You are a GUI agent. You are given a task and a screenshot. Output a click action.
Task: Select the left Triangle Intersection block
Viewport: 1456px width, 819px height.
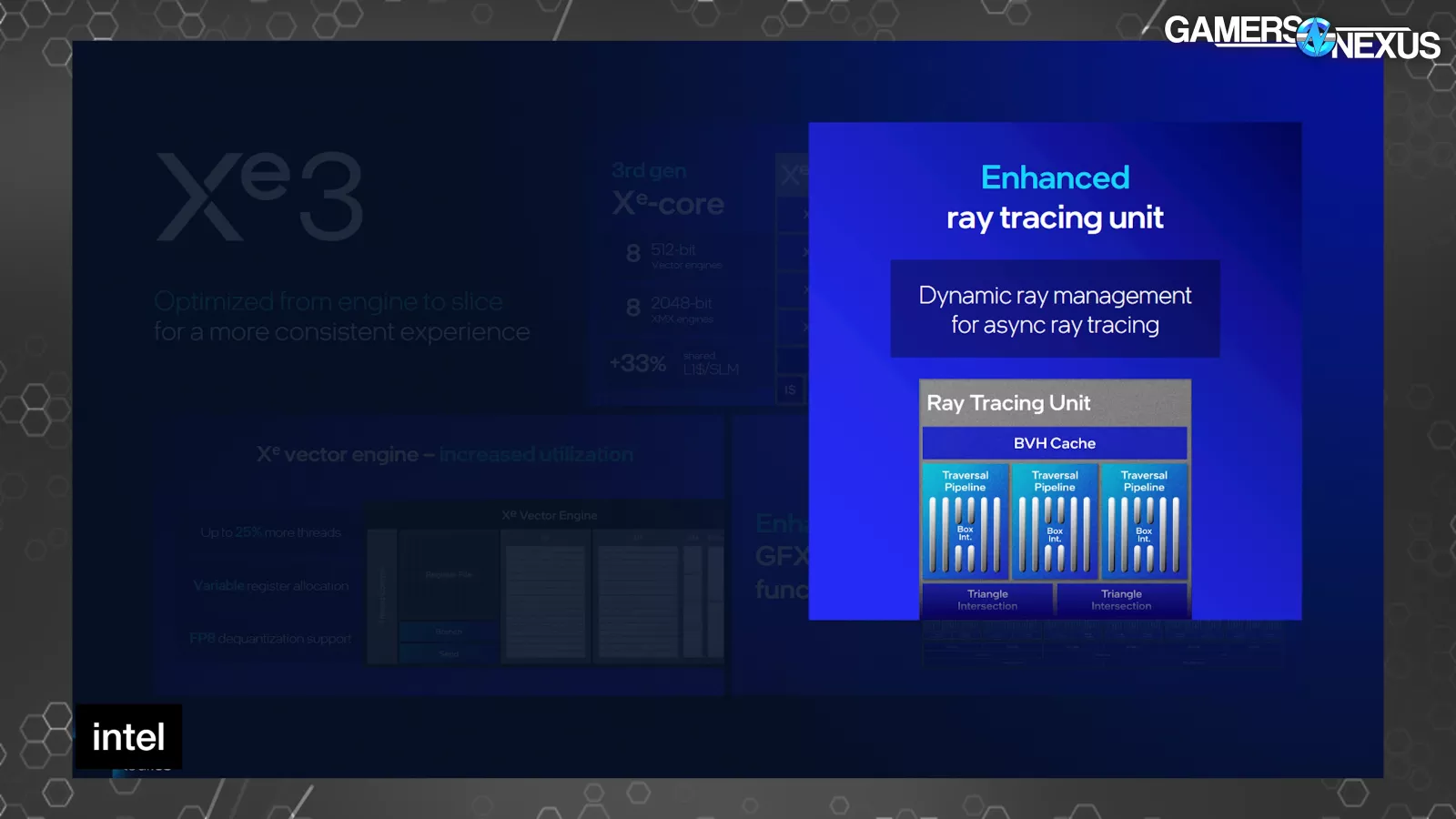(987, 600)
